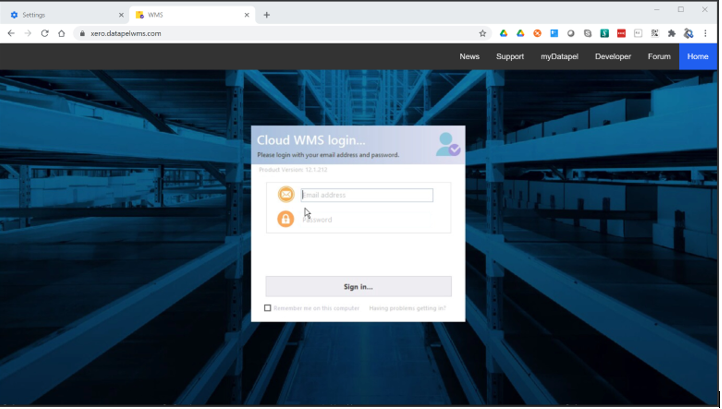
Task: Open Having problems getting in link
Action: pos(407,308)
